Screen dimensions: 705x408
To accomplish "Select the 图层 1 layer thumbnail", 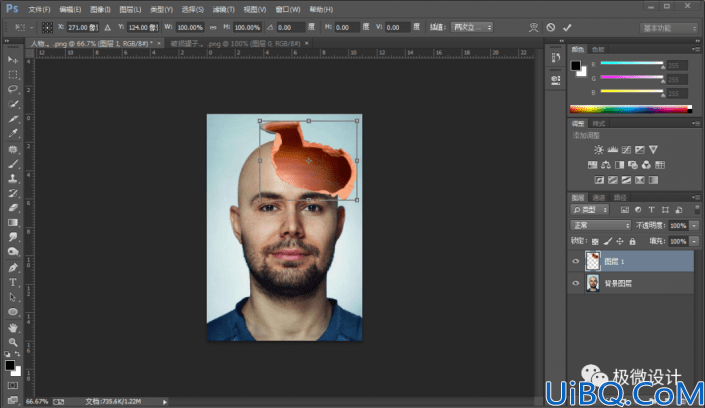I will tap(593, 261).
